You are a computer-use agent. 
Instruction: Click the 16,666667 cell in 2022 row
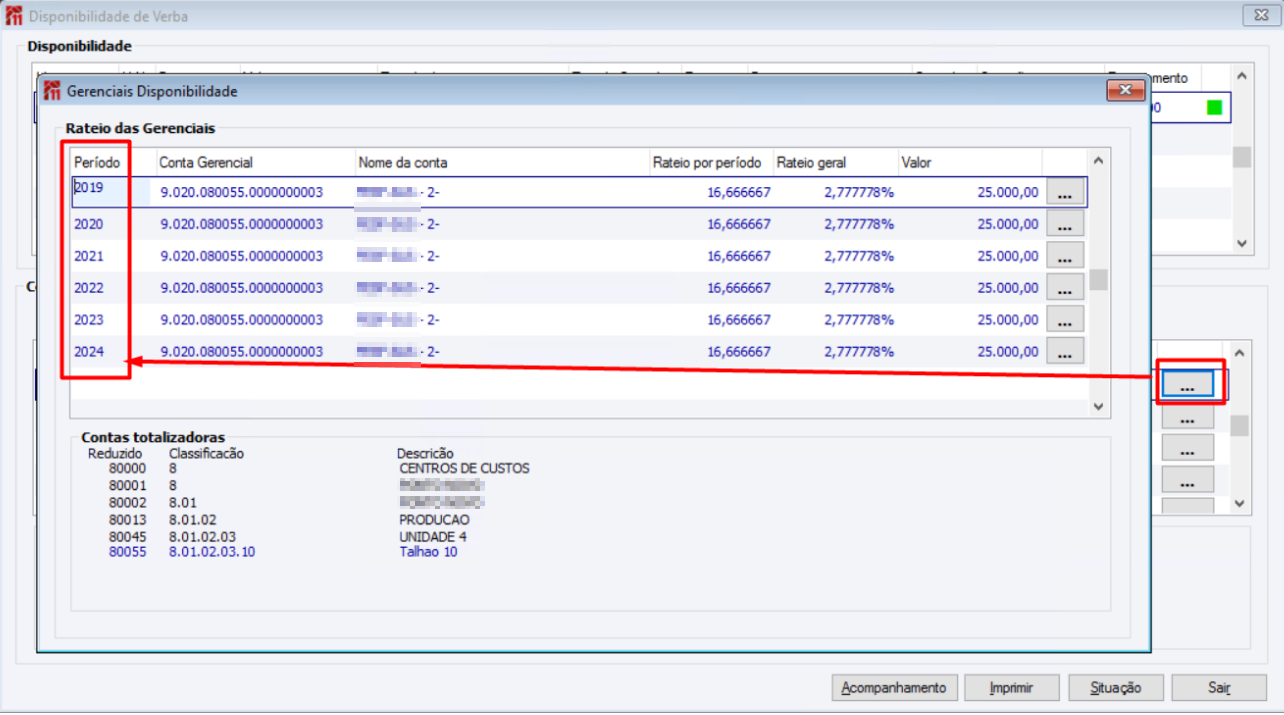tap(739, 288)
